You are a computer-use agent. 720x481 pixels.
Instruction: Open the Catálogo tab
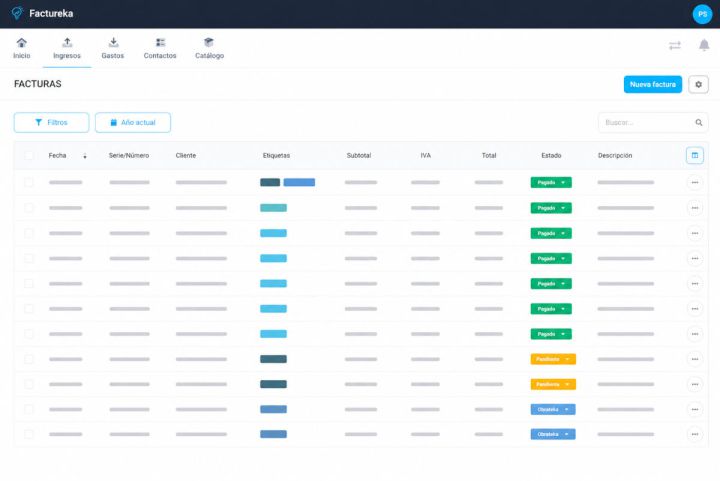(x=209, y=48)
